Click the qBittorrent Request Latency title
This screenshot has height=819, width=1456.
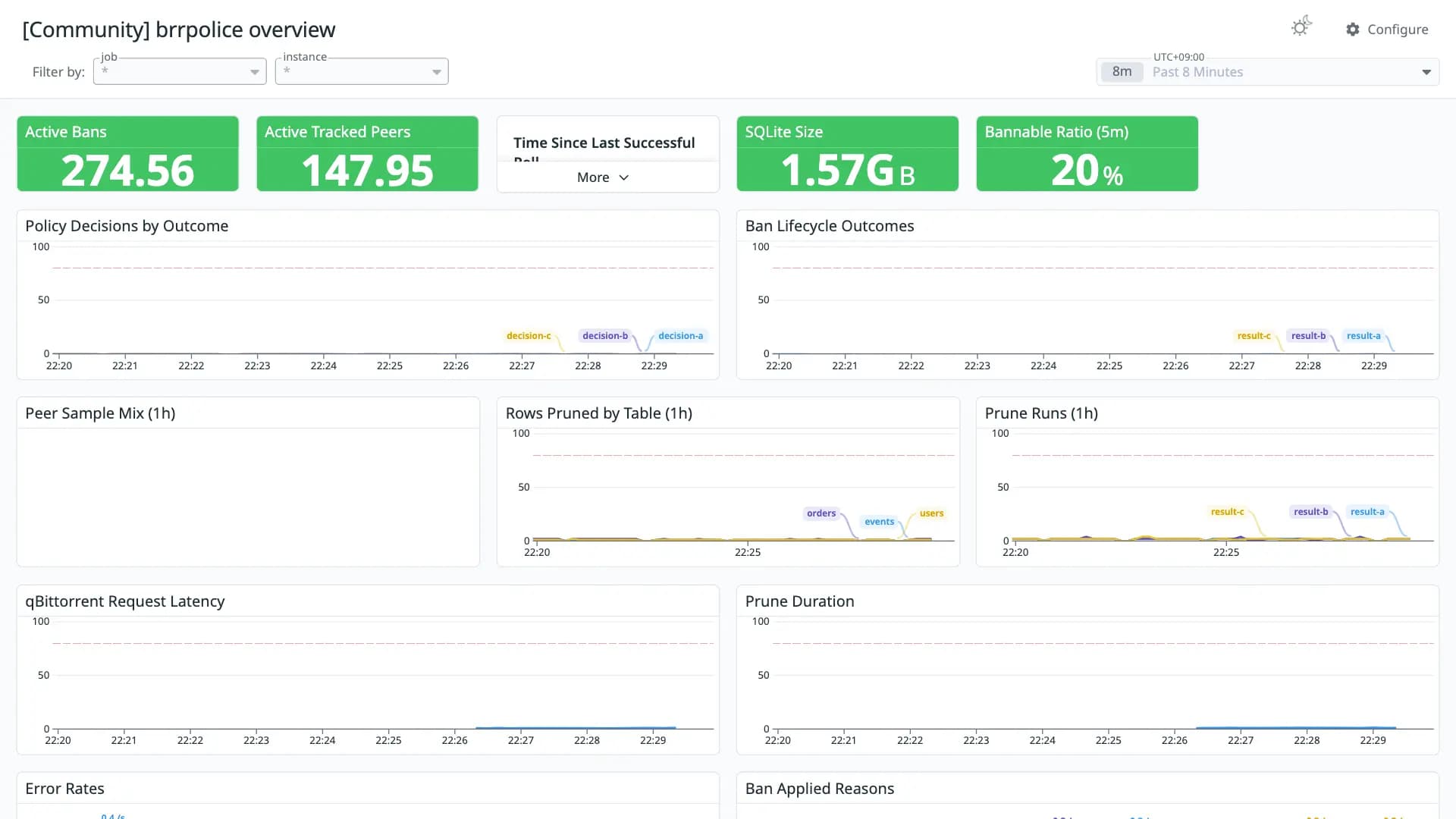click(125, 601)
